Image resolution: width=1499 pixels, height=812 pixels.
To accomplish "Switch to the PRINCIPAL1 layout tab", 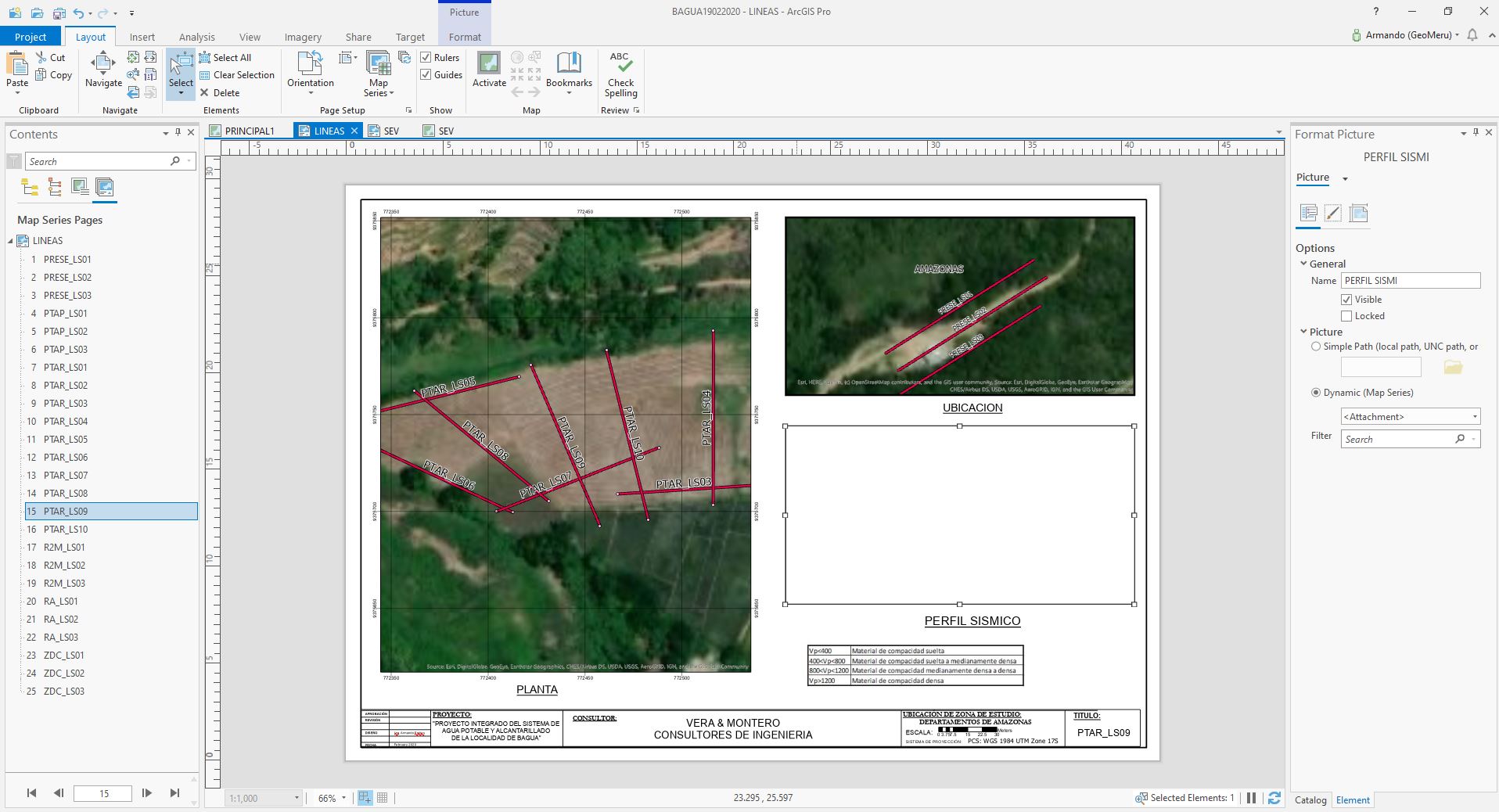I will click(249, 131).
